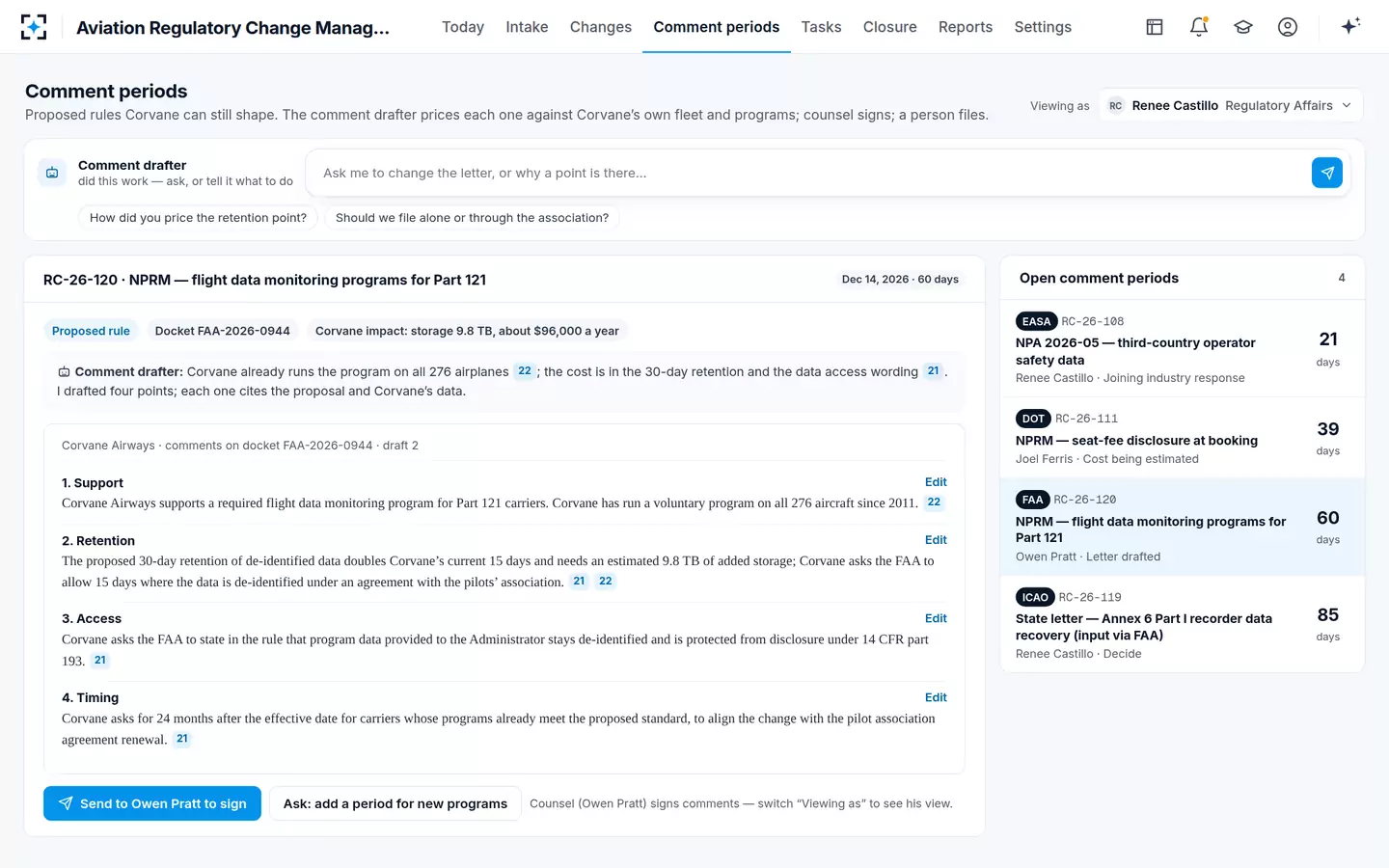Screen dimensions: 1389x868
Task: Open citation 21 in the Access paragraph
Action: [x=100, y=661]
